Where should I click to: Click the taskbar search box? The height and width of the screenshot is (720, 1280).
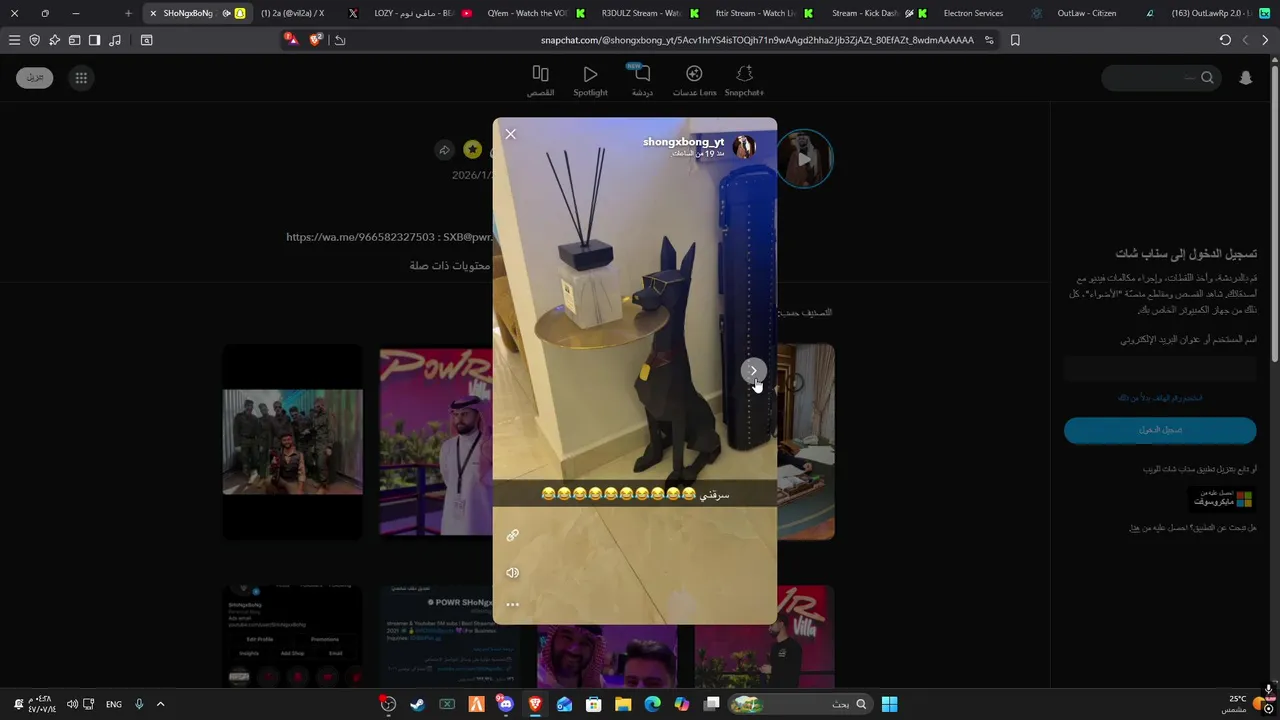(x=799, y=704)
